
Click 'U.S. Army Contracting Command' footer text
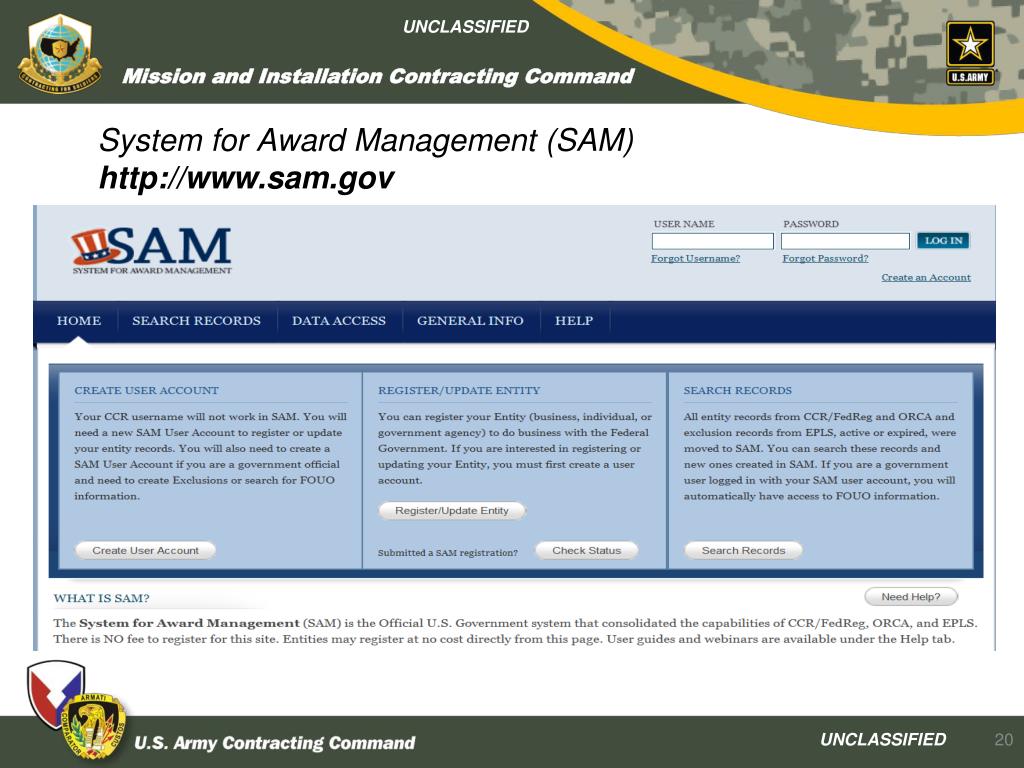(x=274, y=743)
